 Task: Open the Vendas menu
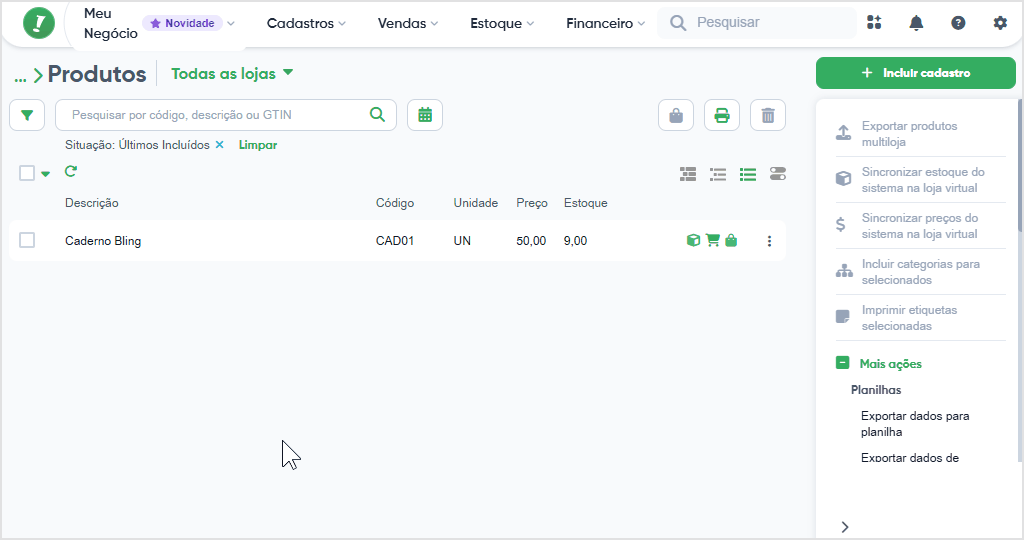(x=408, y=24)
